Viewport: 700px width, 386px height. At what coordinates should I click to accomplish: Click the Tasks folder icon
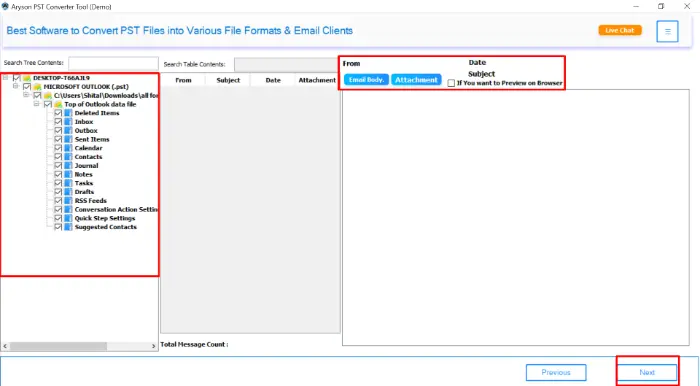(x=68, y=183)
